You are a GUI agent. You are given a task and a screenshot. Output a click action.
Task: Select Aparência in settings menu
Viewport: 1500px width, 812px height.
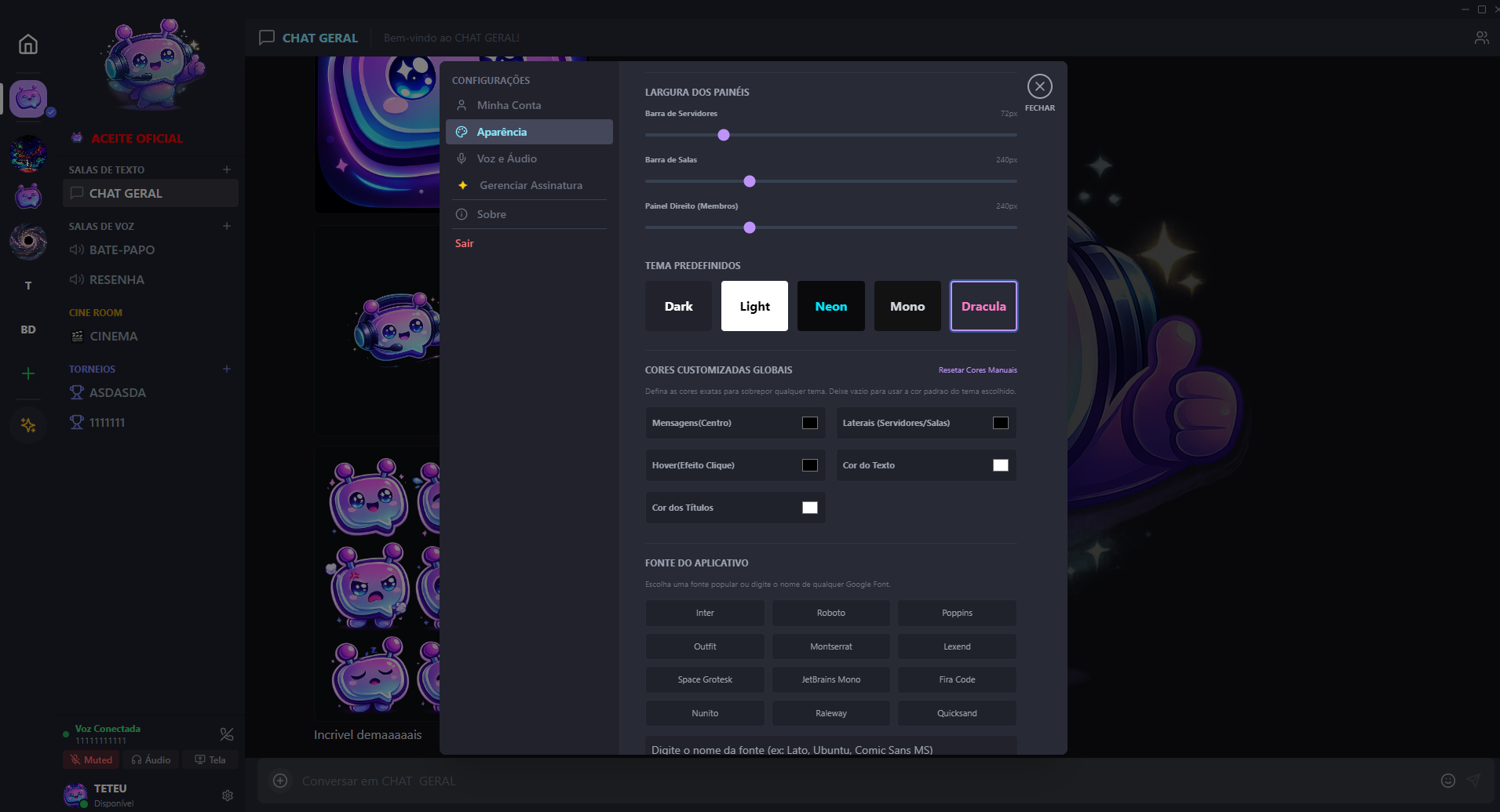[529, 132]
